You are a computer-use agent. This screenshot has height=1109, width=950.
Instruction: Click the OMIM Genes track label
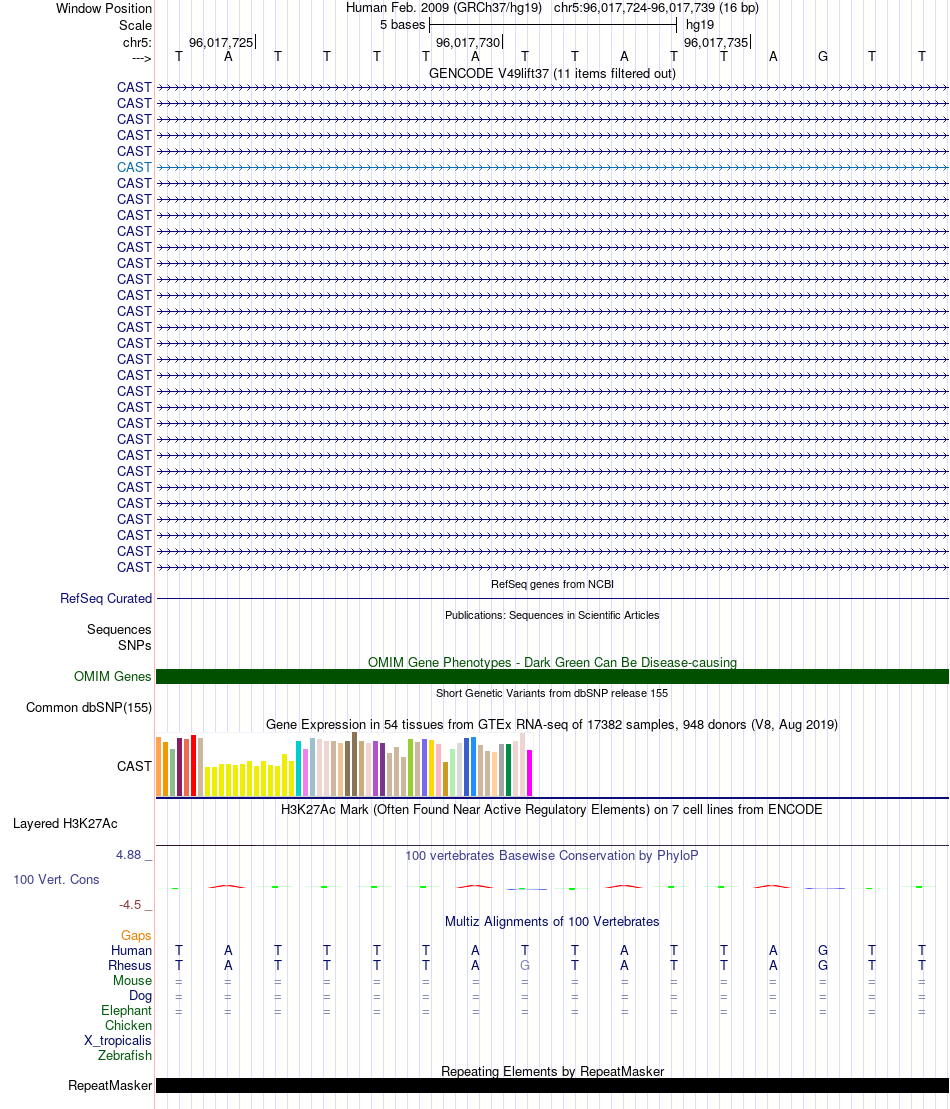pos(112,677)
